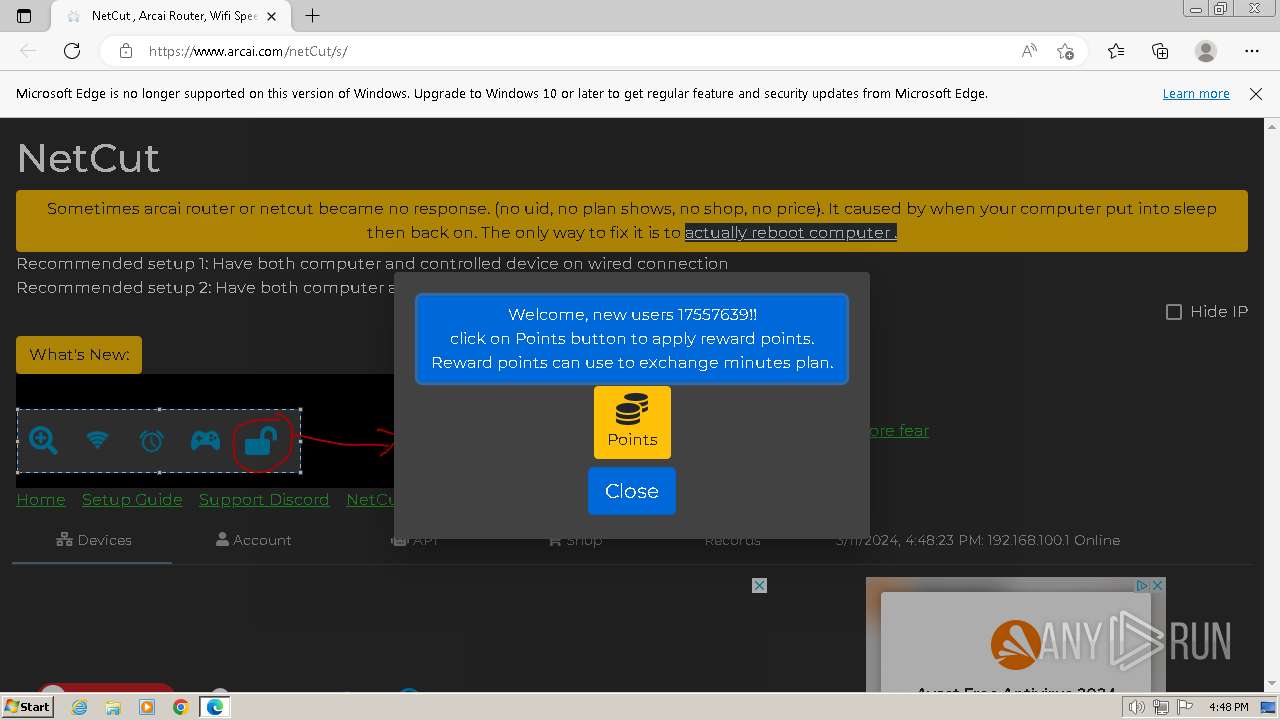This screenshot has width=1280, height=720.
Task: Click the AdChoices icon on the Avast ad
Action: pos(1141,585)
